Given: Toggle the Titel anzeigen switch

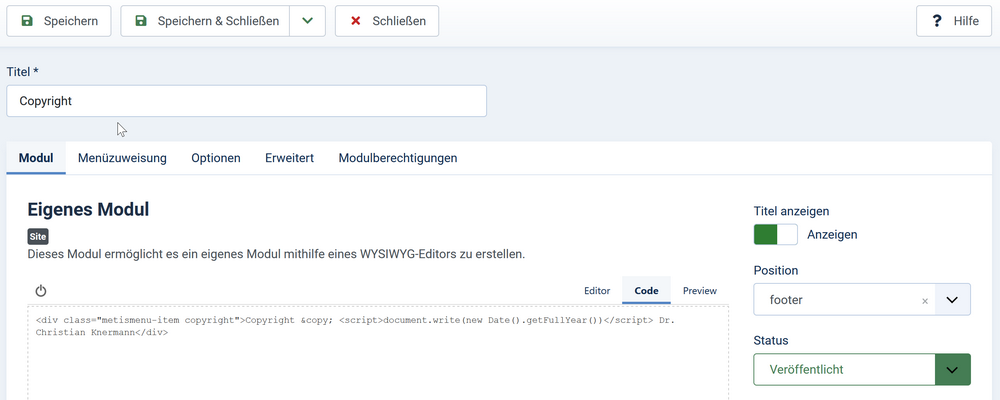Looking at the screenshot, I should click(776, 234).
